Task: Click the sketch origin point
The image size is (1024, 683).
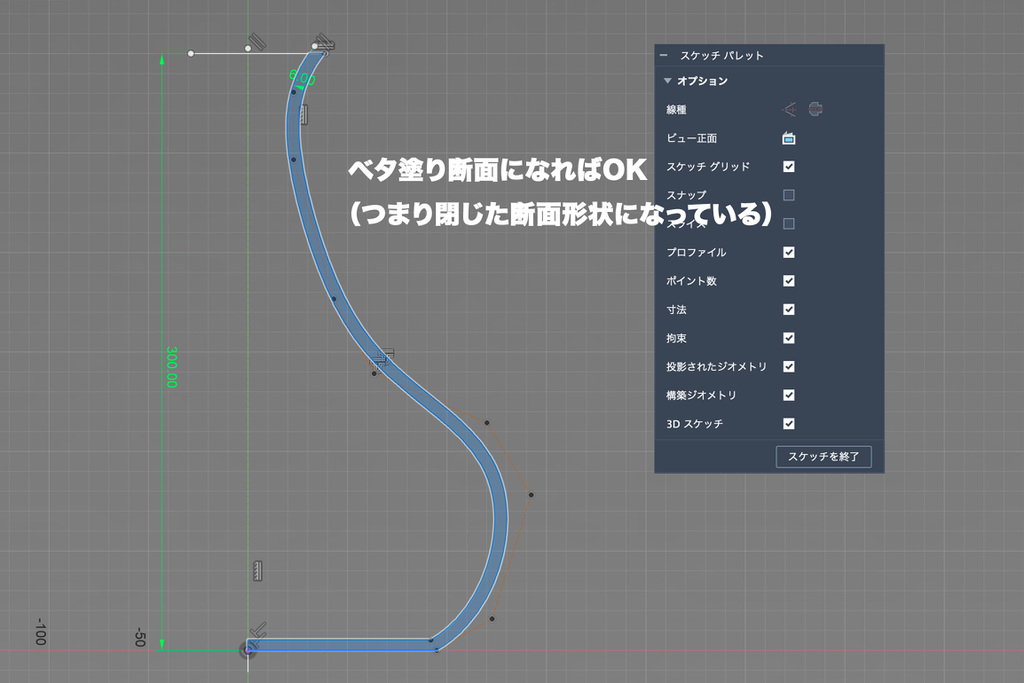Action: point(248,650)
